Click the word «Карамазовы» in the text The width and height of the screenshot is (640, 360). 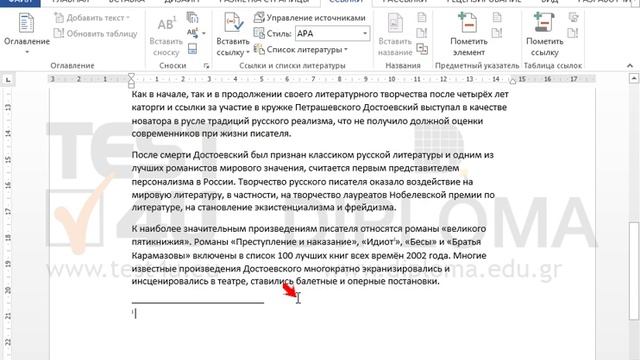pyautogui.click(x=158, y=256)
